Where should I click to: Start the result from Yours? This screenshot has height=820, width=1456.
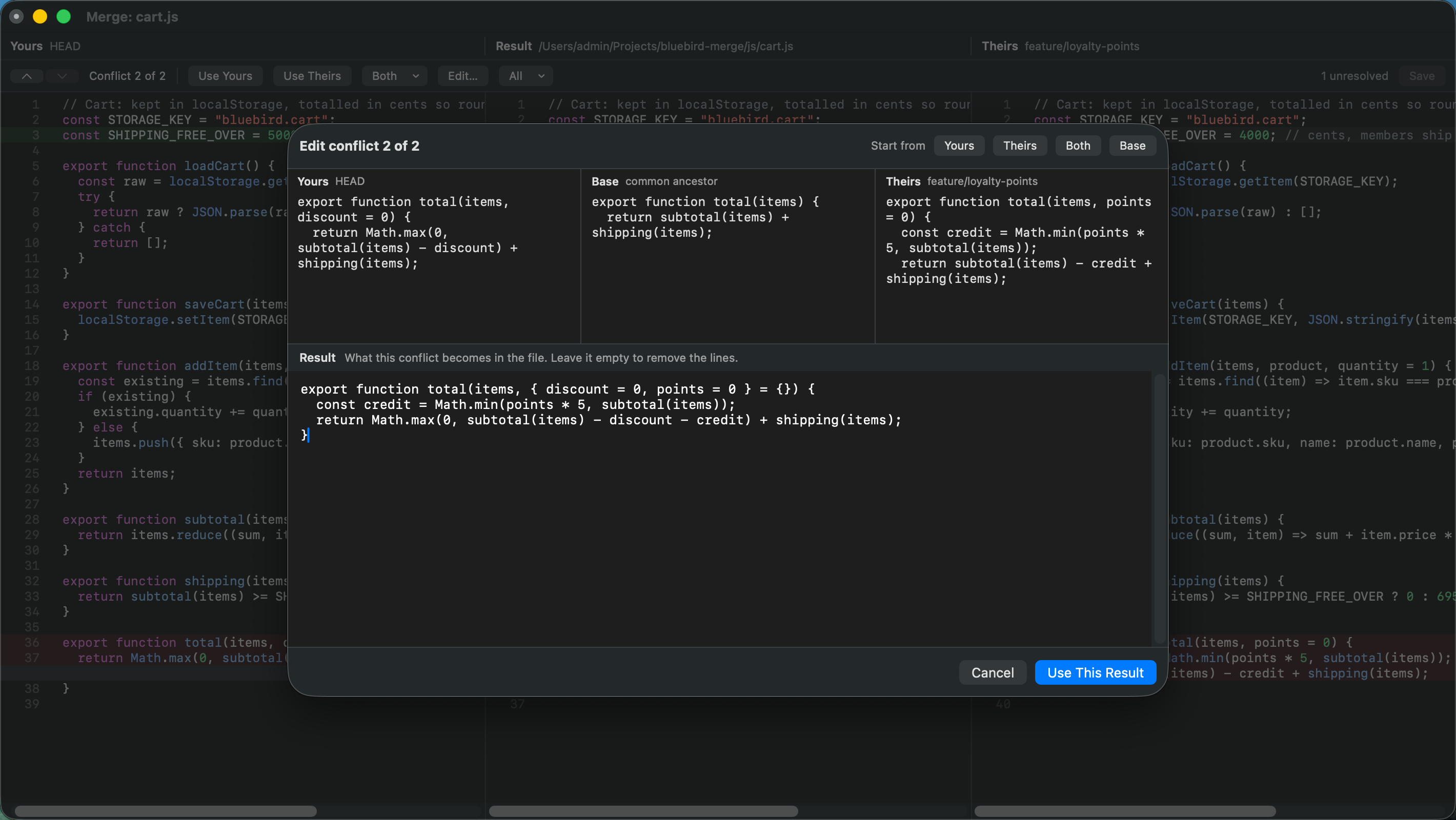[x=959, y=146]
